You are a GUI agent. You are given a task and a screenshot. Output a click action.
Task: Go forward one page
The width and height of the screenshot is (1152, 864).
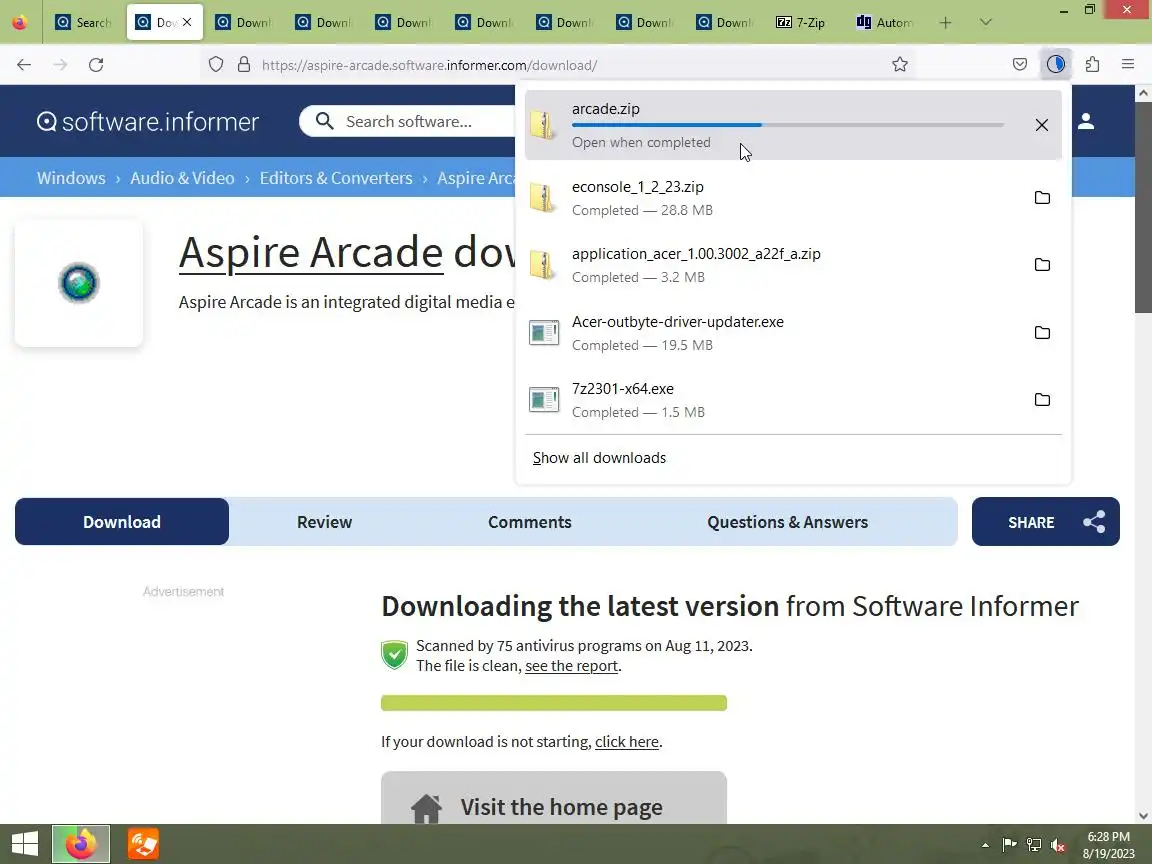(60, 65)
